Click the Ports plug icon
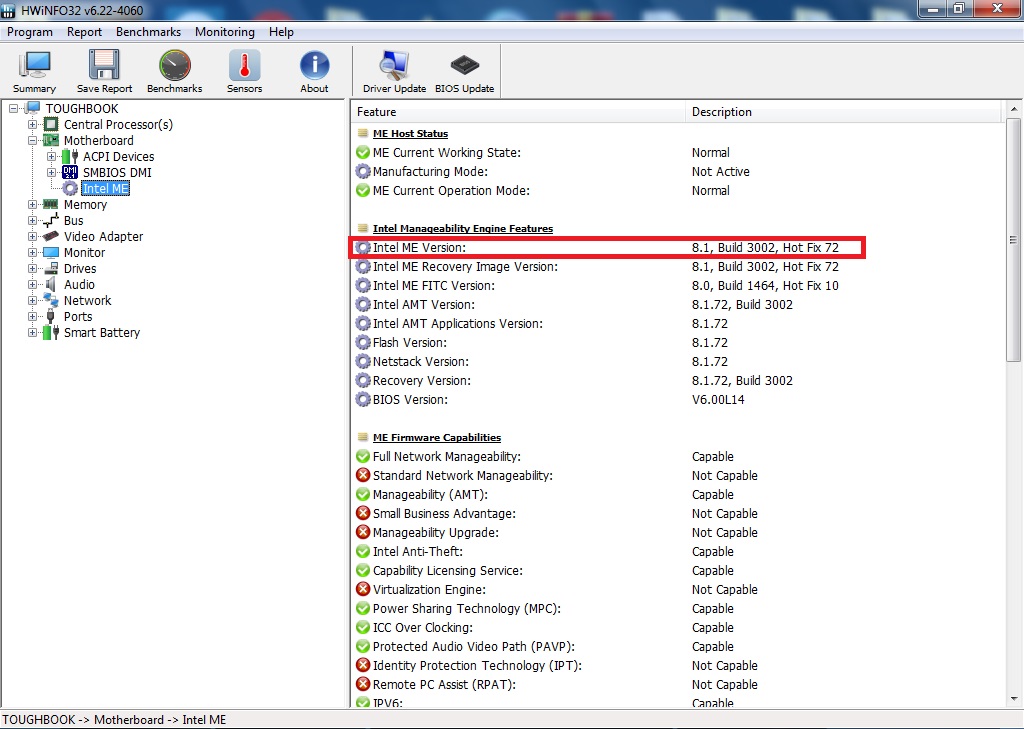 click(51, 316)
